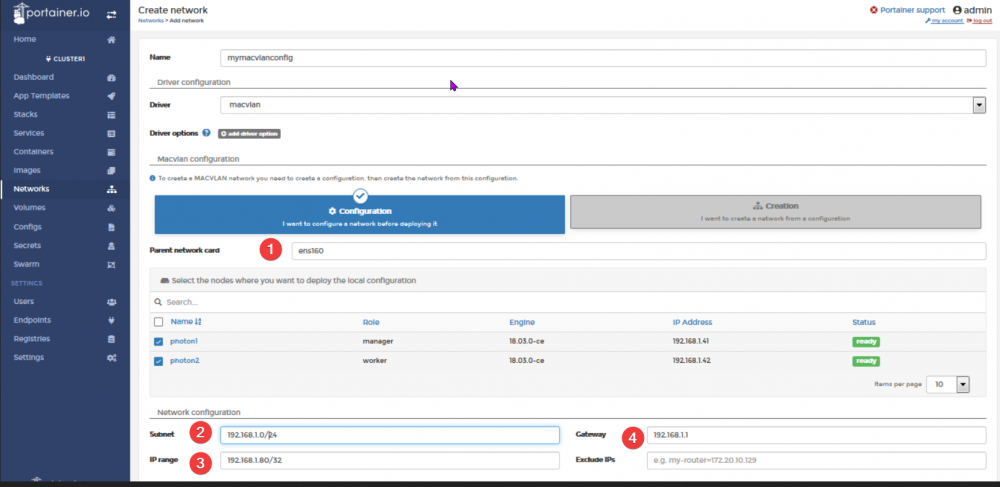Click the Subnet input field

point(389,435)
